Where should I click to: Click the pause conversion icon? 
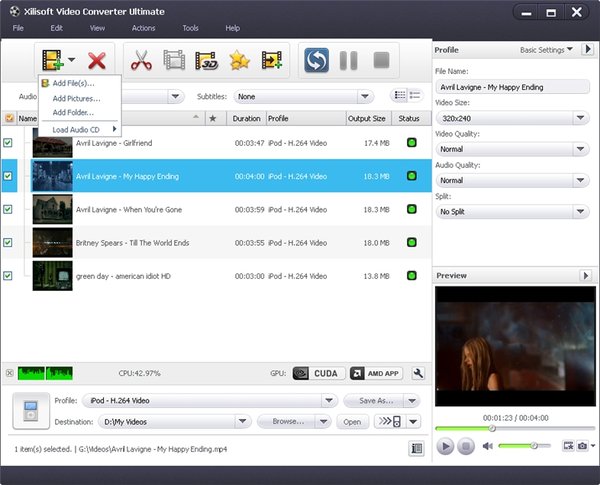click(x=348, y=61)
